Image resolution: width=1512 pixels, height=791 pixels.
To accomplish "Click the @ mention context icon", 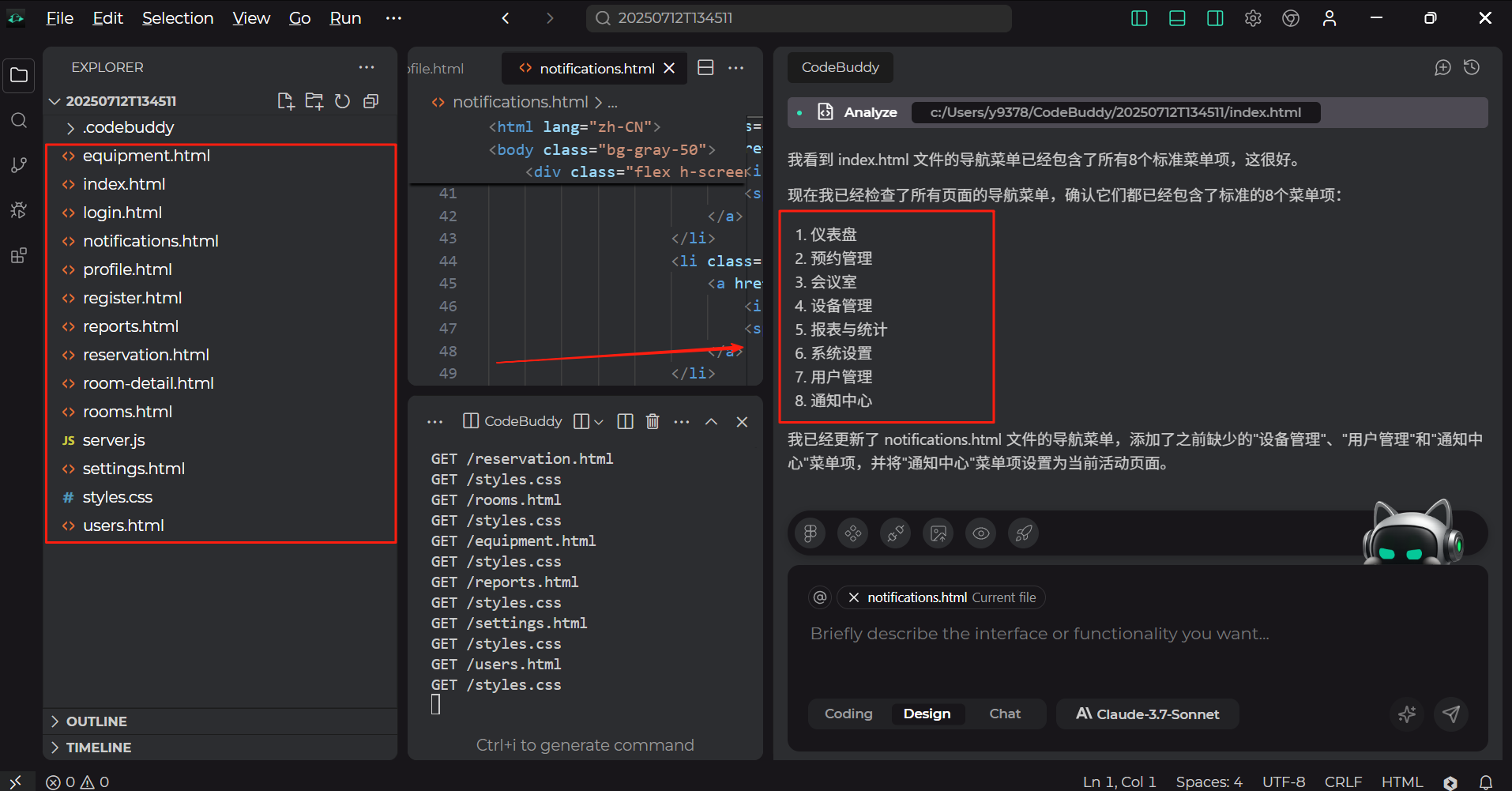I will click(820, 597).
